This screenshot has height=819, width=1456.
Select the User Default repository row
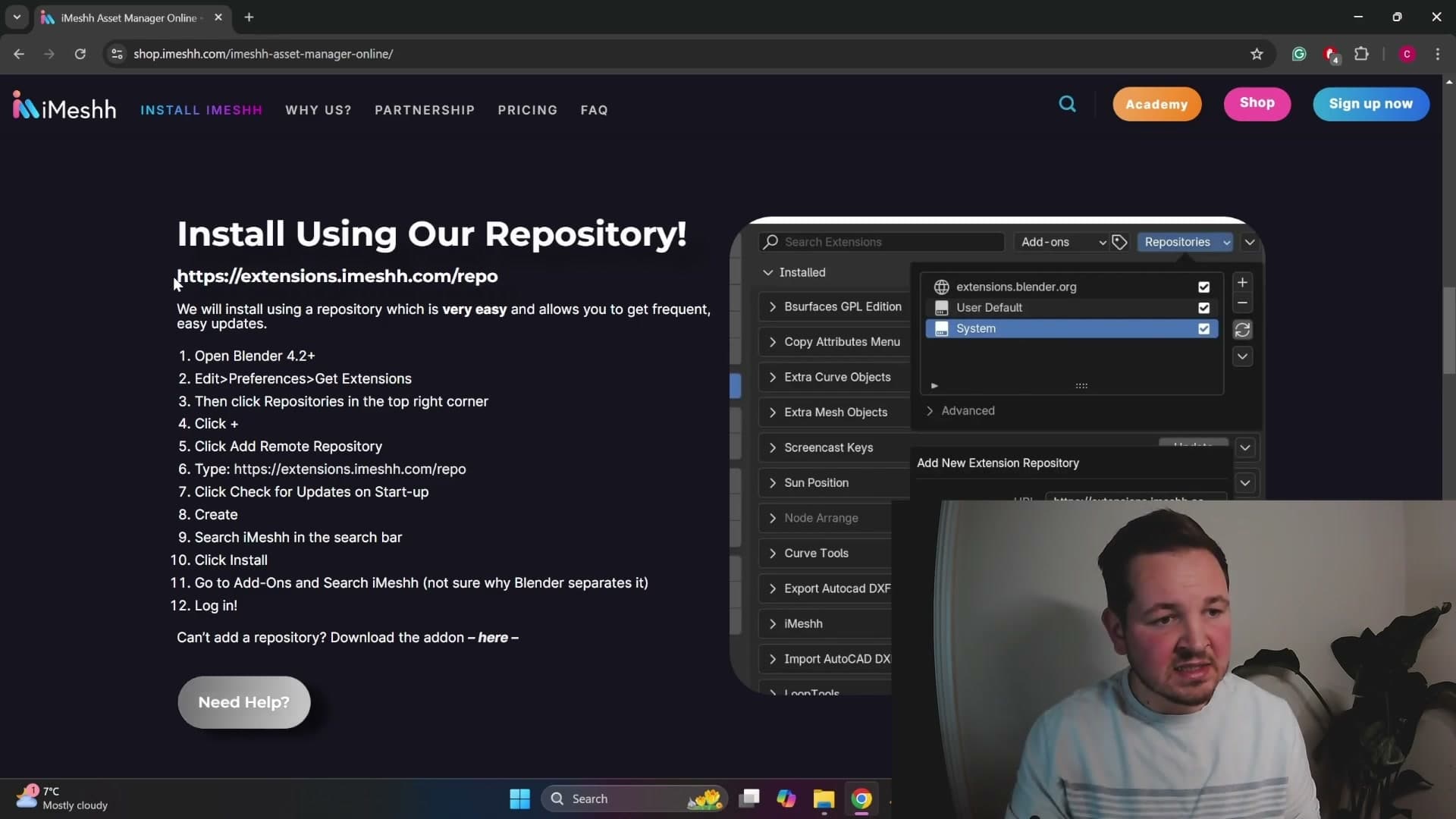click(1072, 308)
